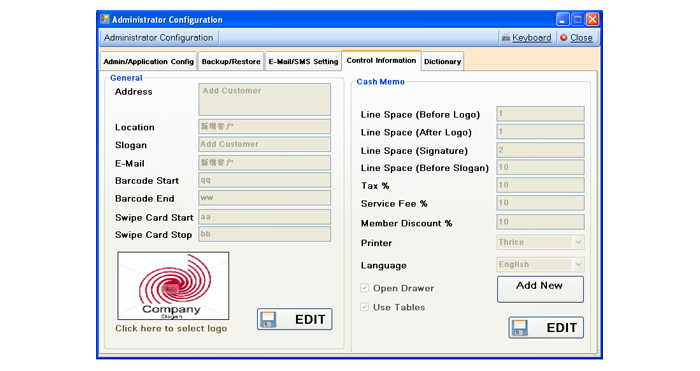This screenshot has height=371, width=700.
Task: Open the Printer dropdown
Action: 579,242
